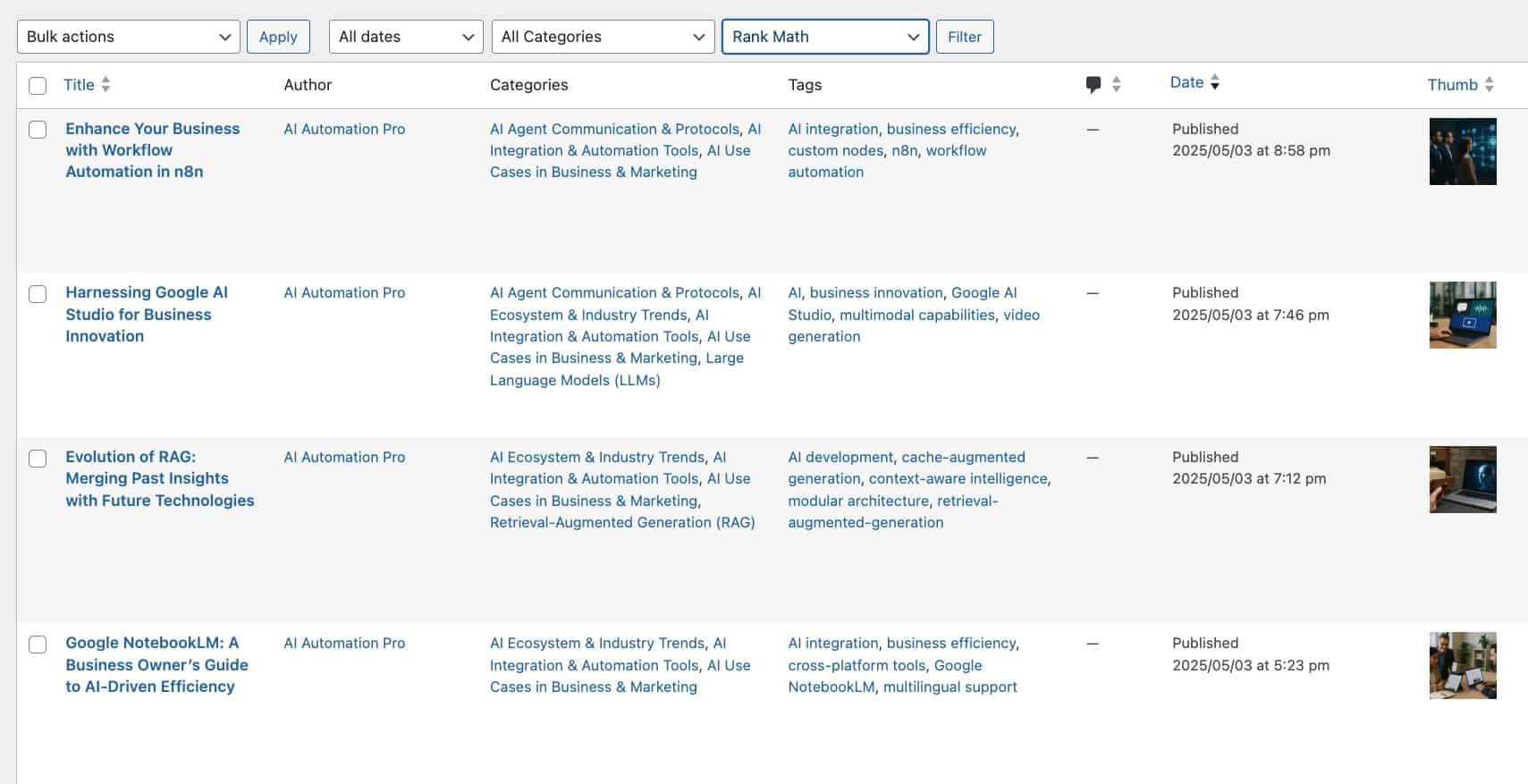The image size is (1528, 784).
Task: Sort posts by Title arrows
Action: tap(106, 85)
